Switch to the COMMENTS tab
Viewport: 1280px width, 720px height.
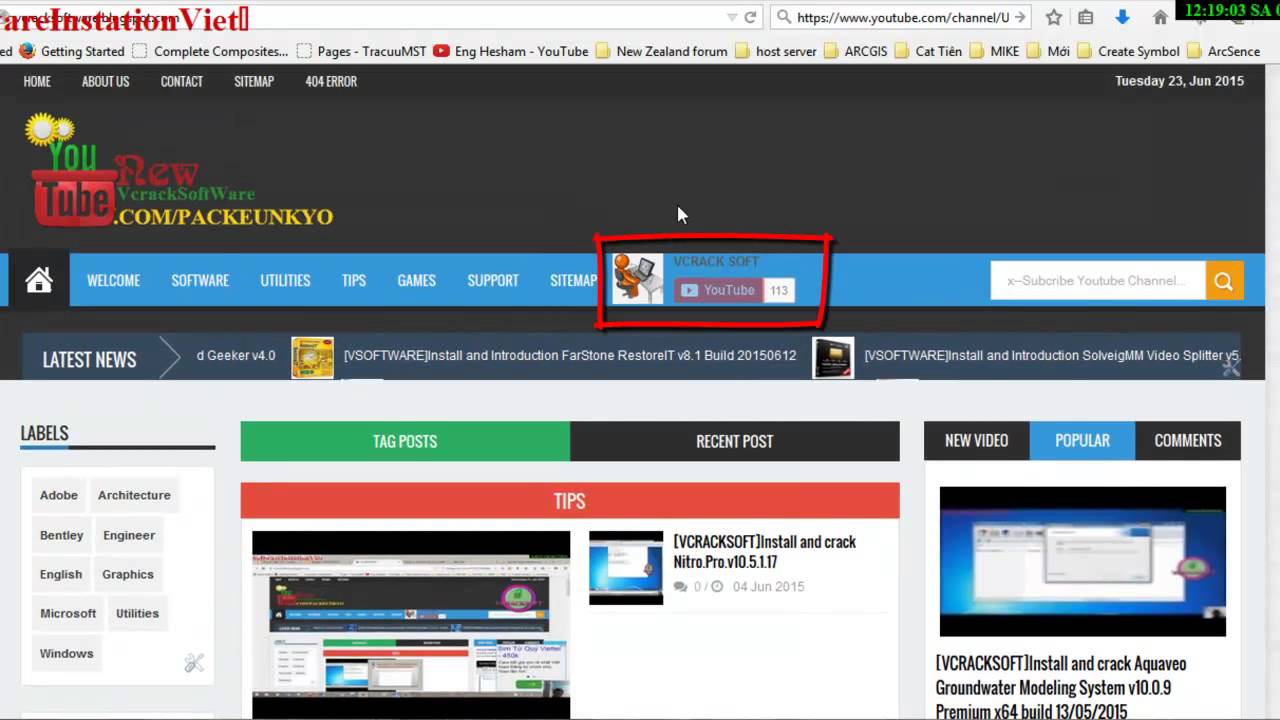pos(1188,441)
